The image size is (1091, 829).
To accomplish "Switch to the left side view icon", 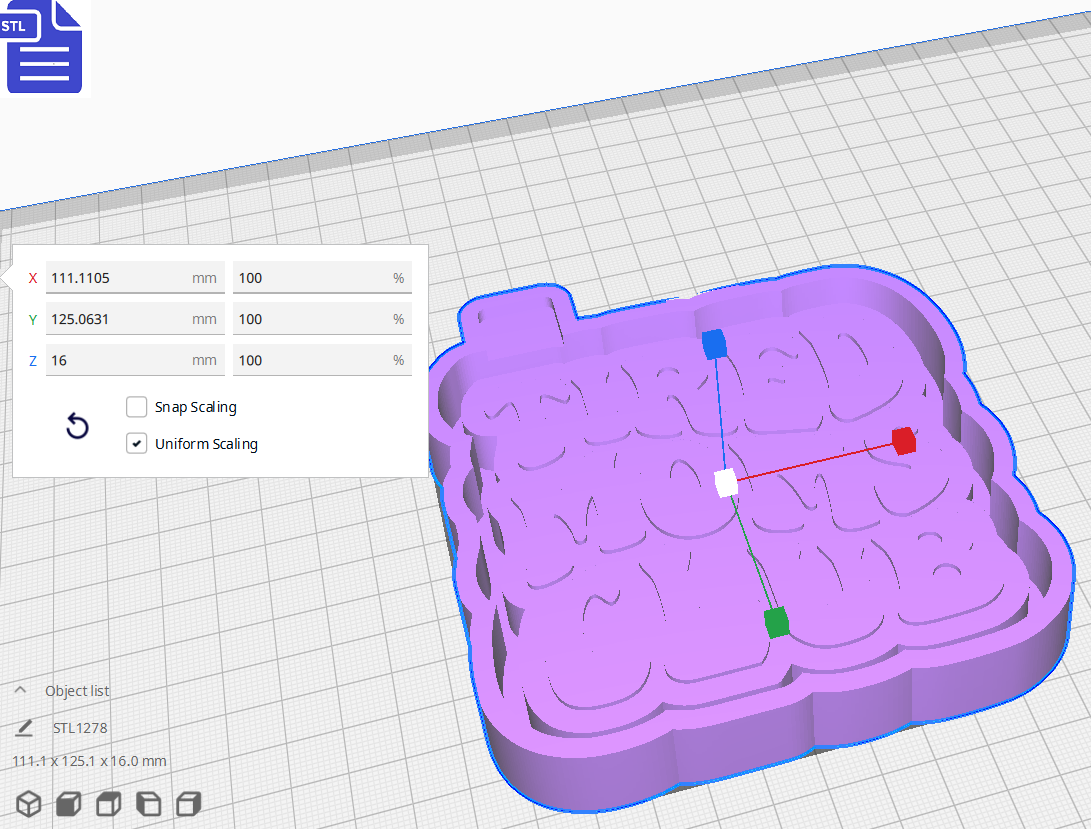I will click(x=148, y=803).
